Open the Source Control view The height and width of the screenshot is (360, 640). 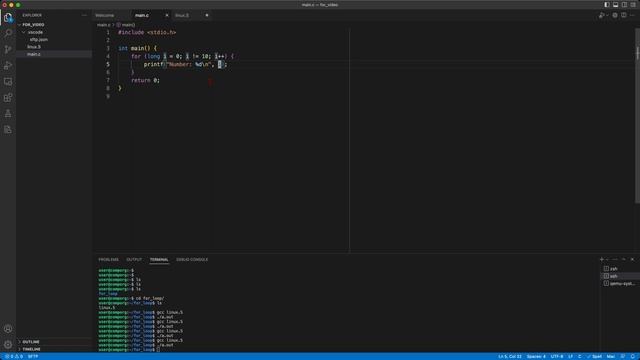(x=8, y=49)
